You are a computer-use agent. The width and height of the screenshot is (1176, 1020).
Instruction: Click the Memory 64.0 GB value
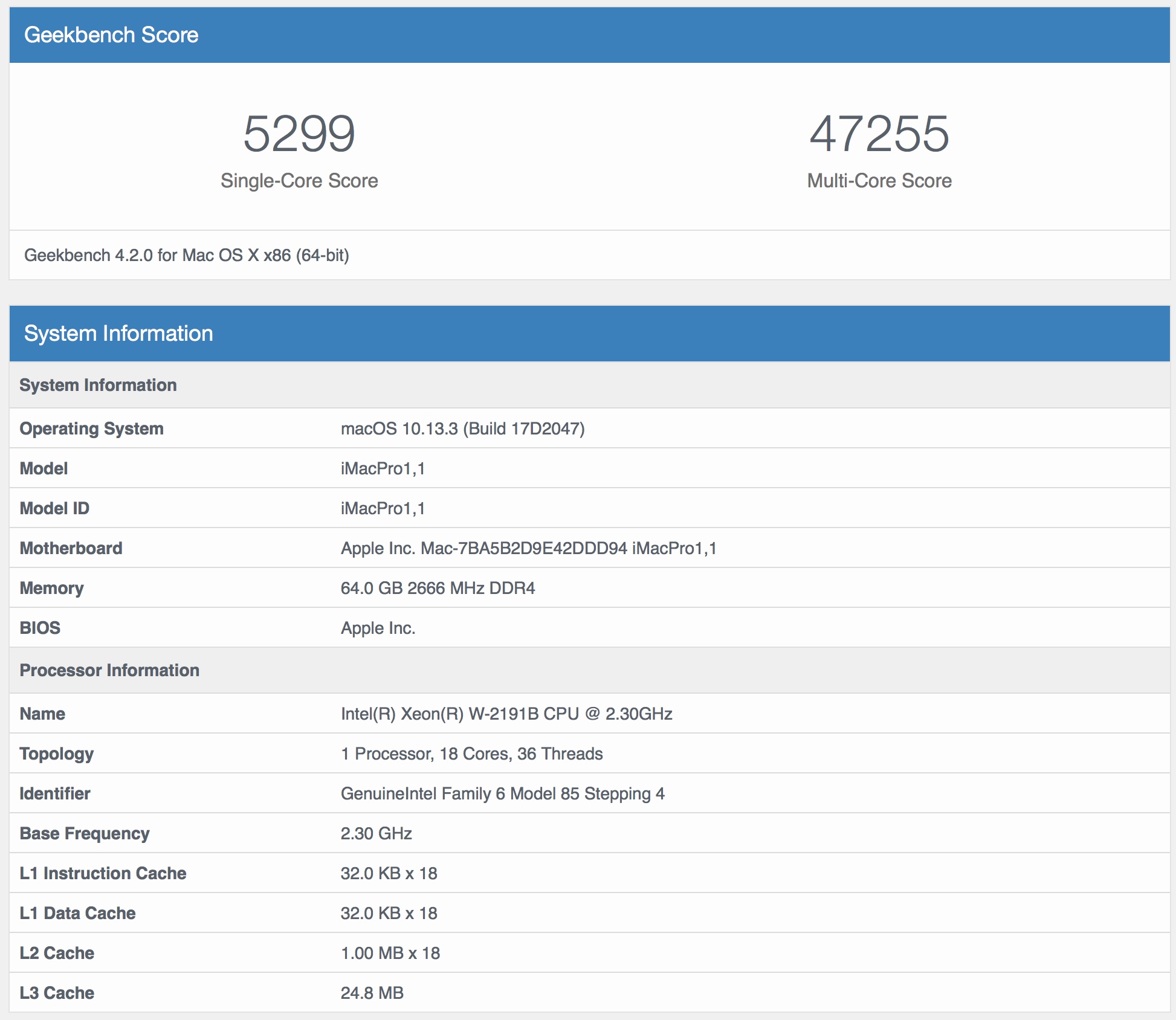point(438,588)
